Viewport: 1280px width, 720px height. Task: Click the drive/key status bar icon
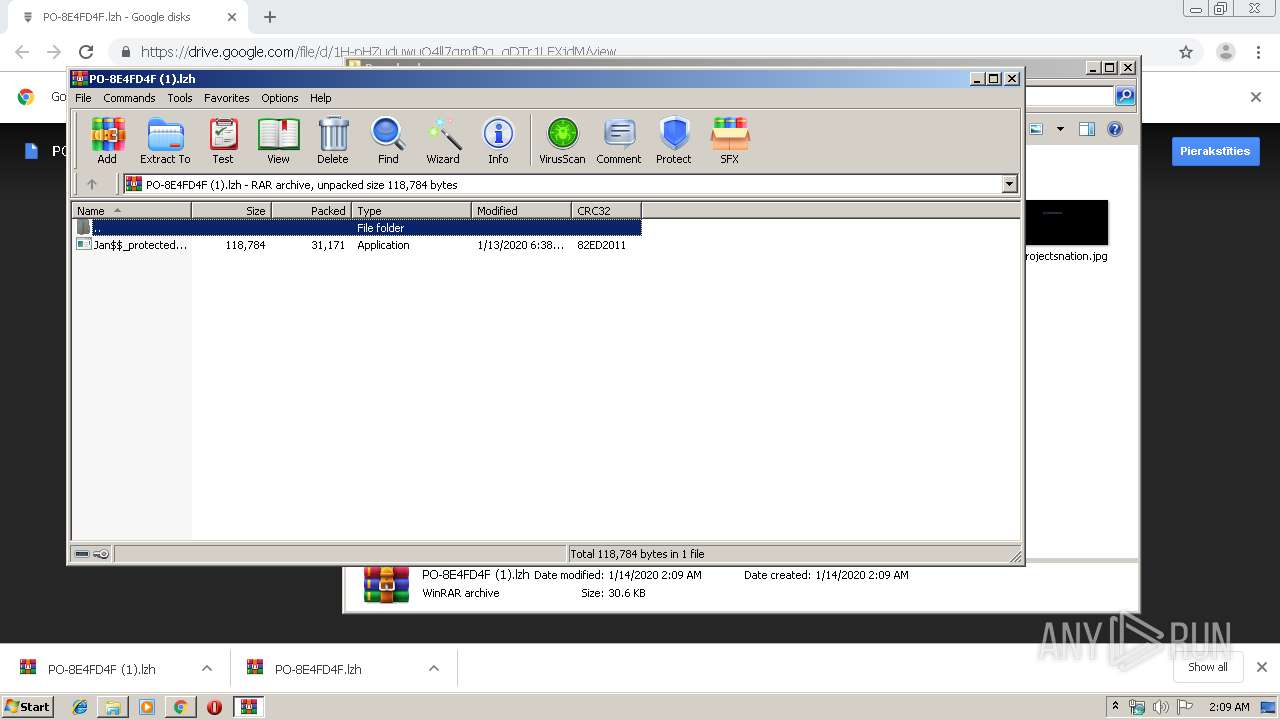pyautogui.click(x=92, y=554)
